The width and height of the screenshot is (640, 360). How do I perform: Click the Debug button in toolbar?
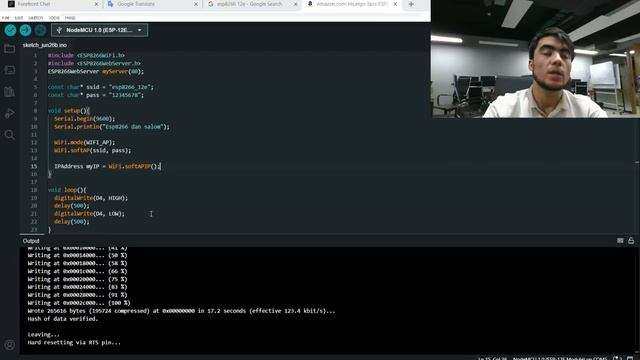coord(40,30)
